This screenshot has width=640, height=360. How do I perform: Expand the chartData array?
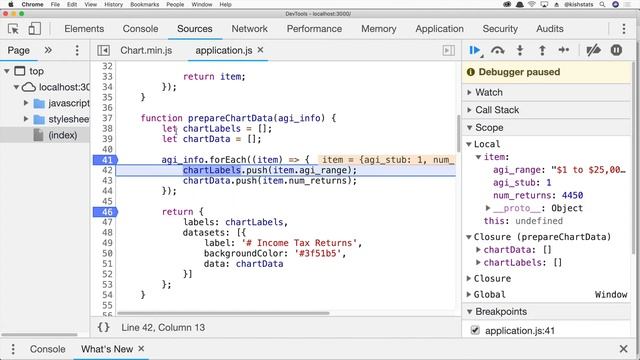coord(478,250)
